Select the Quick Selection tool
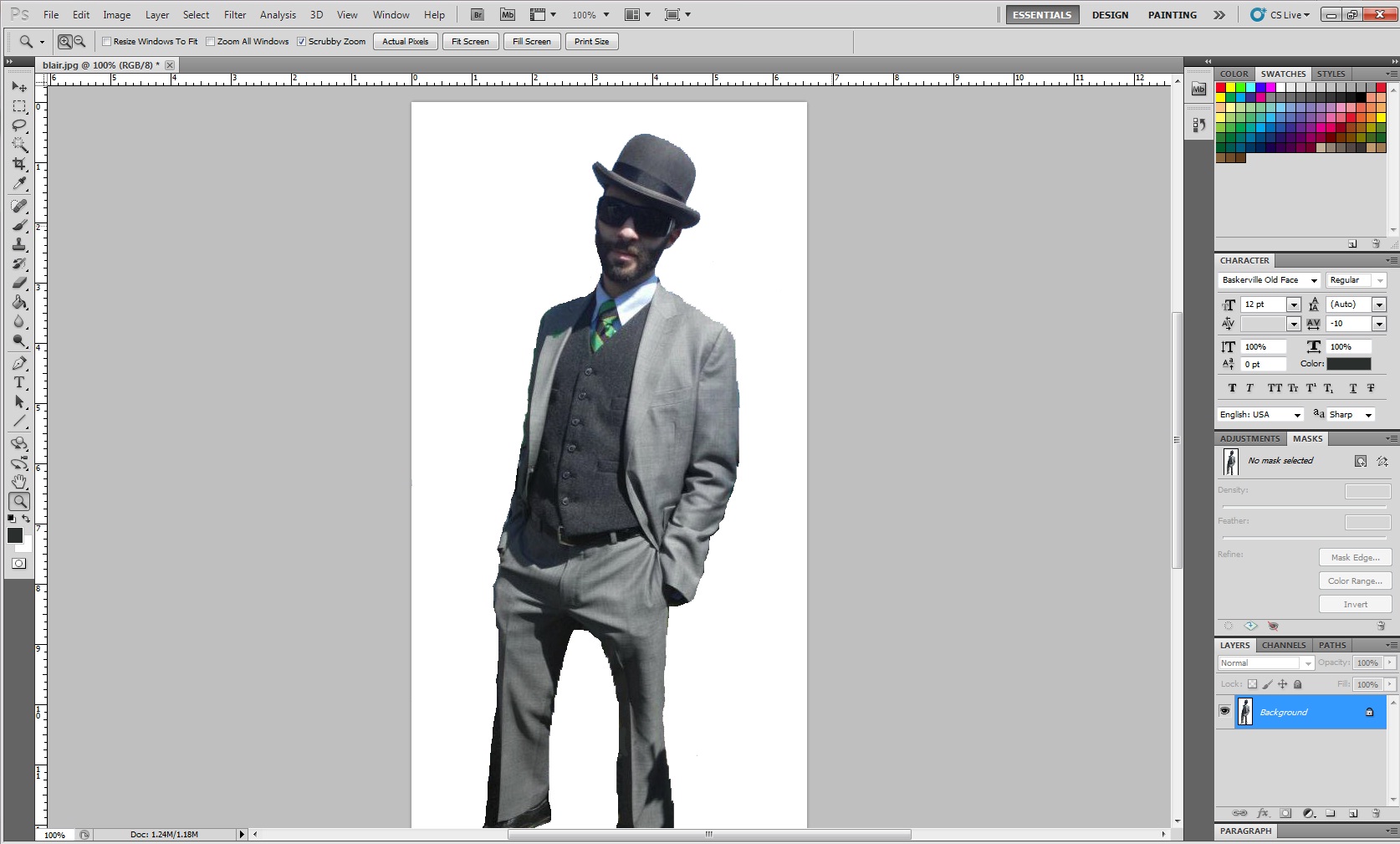1400x844 pixels. click(x=19, y=145)
